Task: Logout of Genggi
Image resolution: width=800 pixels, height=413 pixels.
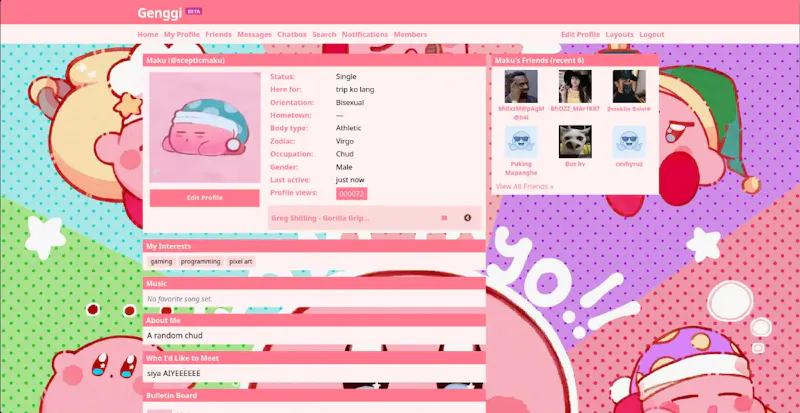Action: coord(652,35)
